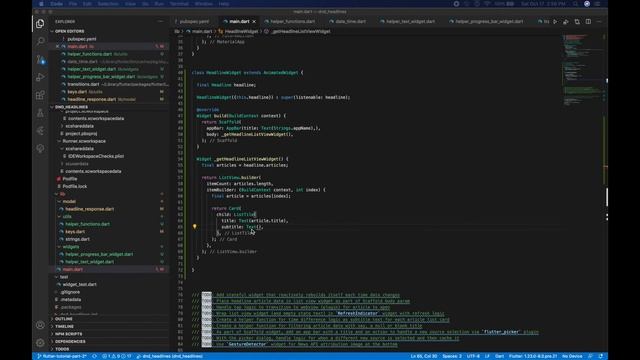Open the Explorer view in the activity bar
Viewport: 640px width, 360px height.
click(40, 24)
